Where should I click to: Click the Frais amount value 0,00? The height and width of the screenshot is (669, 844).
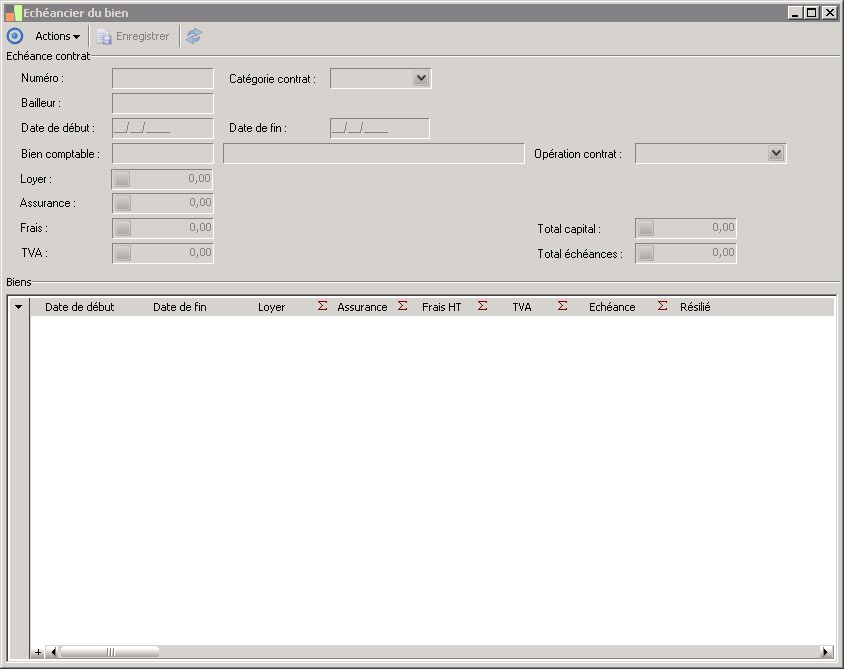[200, 228]
